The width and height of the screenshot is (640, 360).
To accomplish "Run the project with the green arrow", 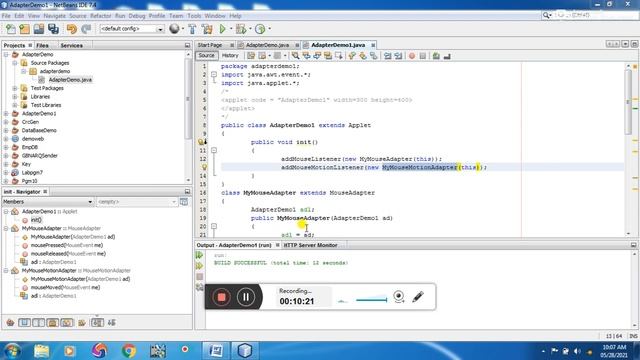I will click(x=222, y=29).
